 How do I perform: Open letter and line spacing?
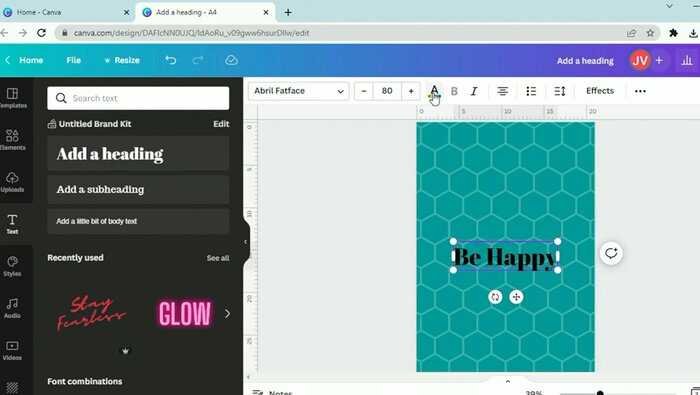[x=559, y=91]
